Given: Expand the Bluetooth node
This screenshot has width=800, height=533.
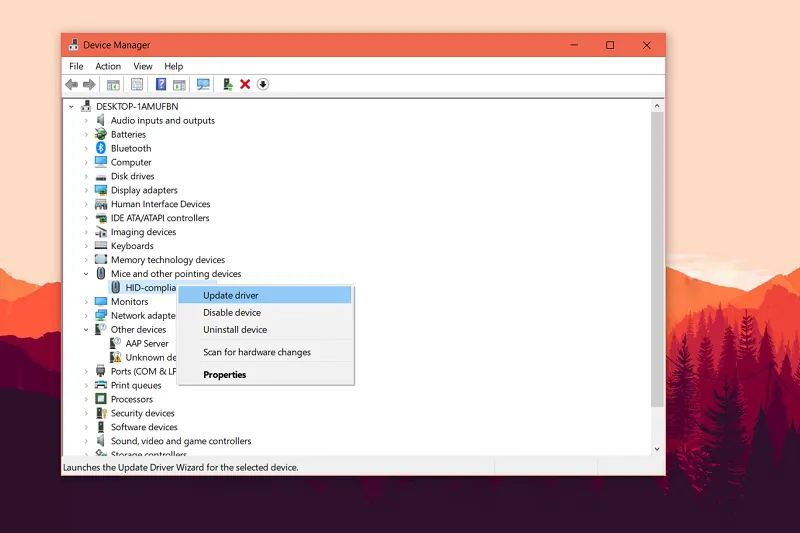Looking at the screenshot, I should click(86, 148).
